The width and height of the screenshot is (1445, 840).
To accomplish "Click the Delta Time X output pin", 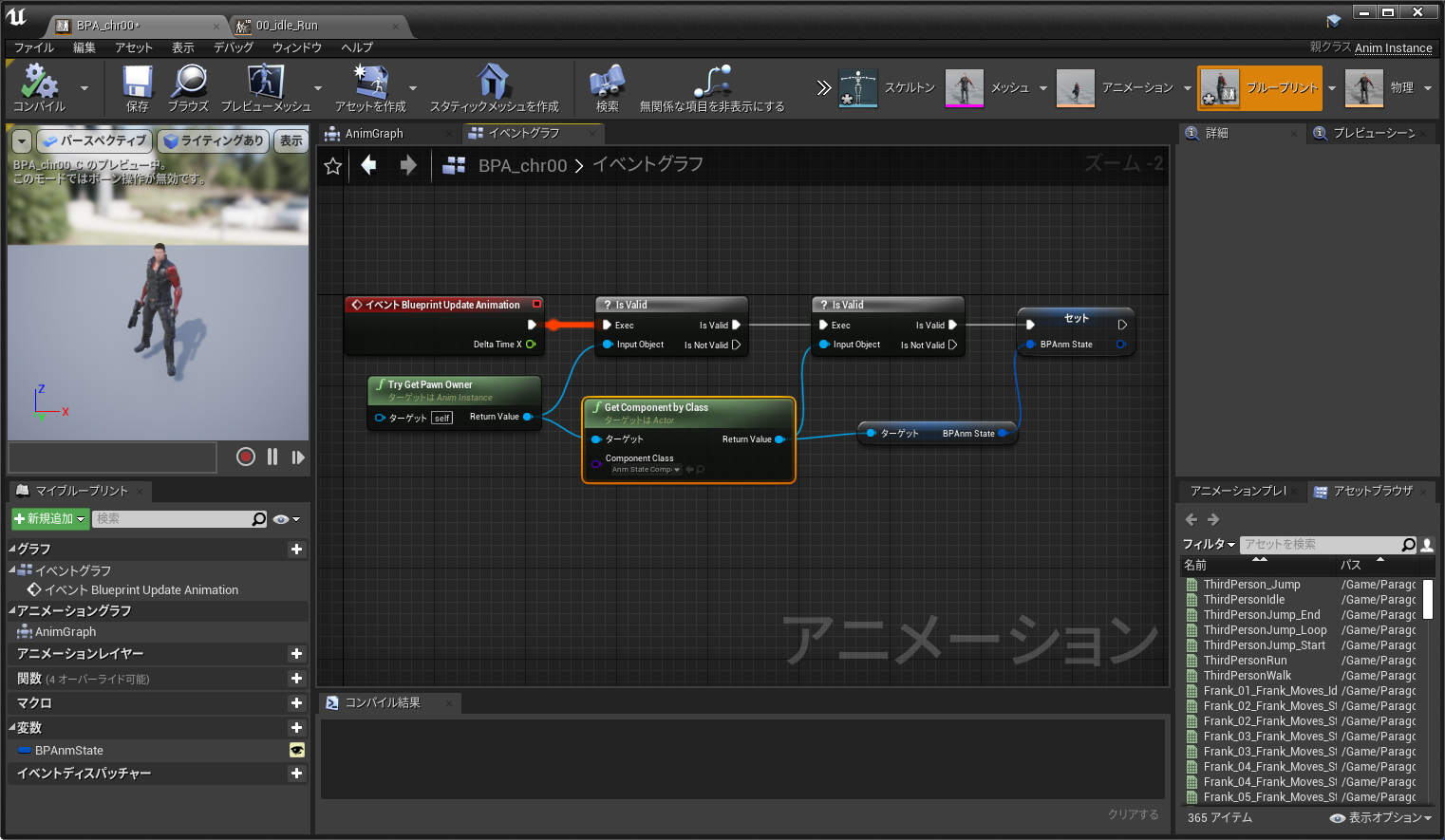I will [x=531, y=345].
